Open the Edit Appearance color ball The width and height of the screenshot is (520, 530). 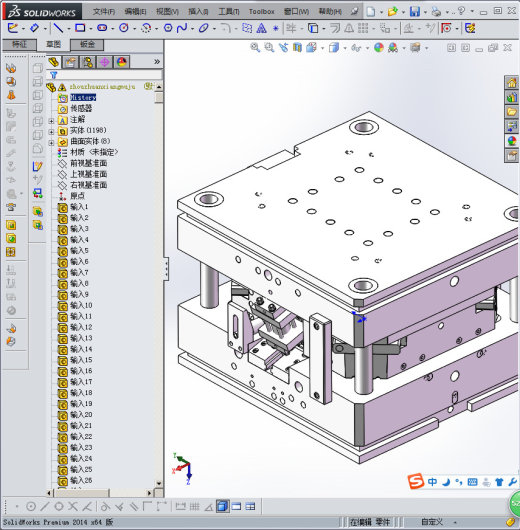pyautogui.click(x=379, y=48)
